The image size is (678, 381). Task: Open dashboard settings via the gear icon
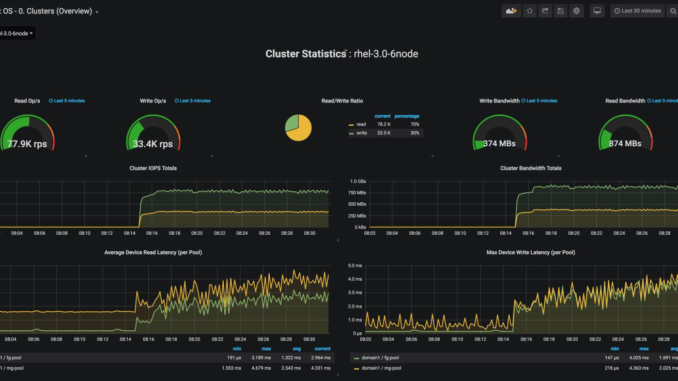(x=576, y=11)
